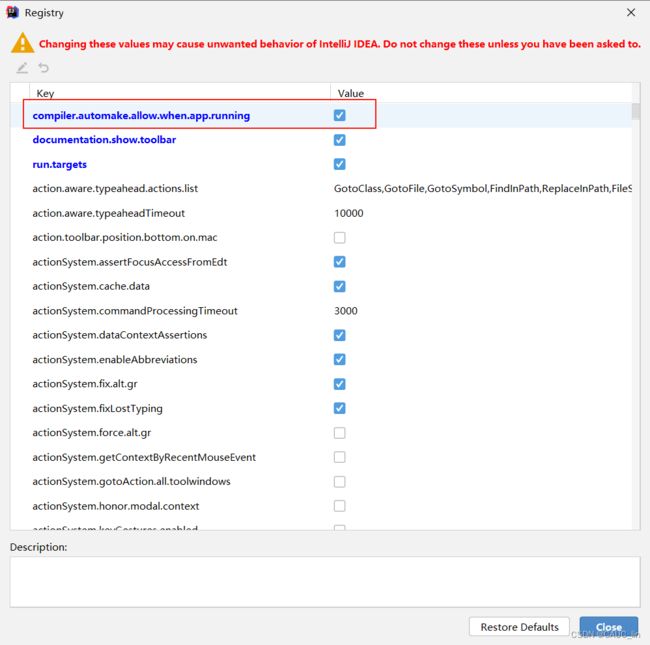
Task: Disable the run.targets checkbox
Action: [x=340, y=164]
